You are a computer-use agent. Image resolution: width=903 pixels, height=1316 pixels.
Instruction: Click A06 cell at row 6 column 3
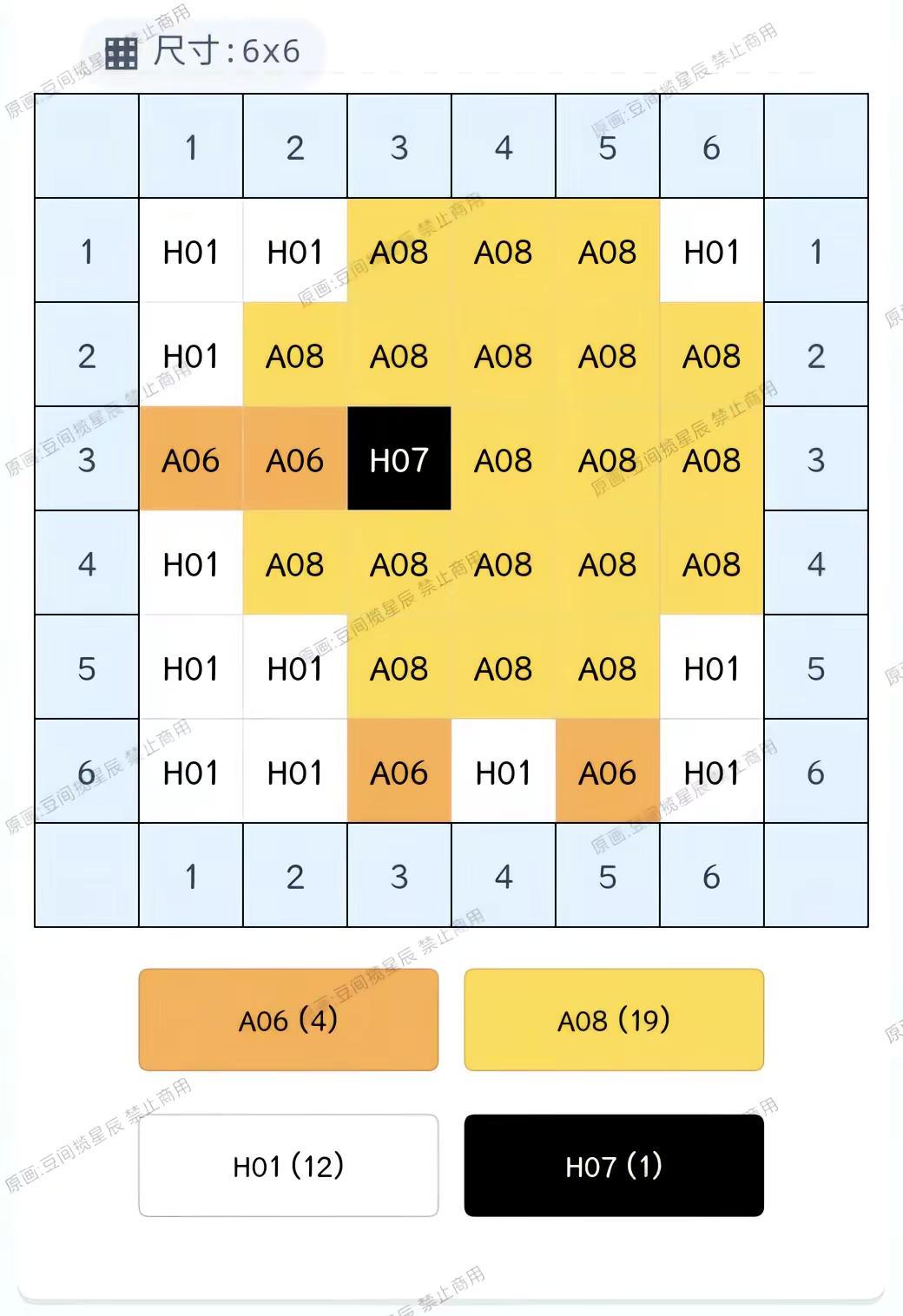click(x=399, y=771)
